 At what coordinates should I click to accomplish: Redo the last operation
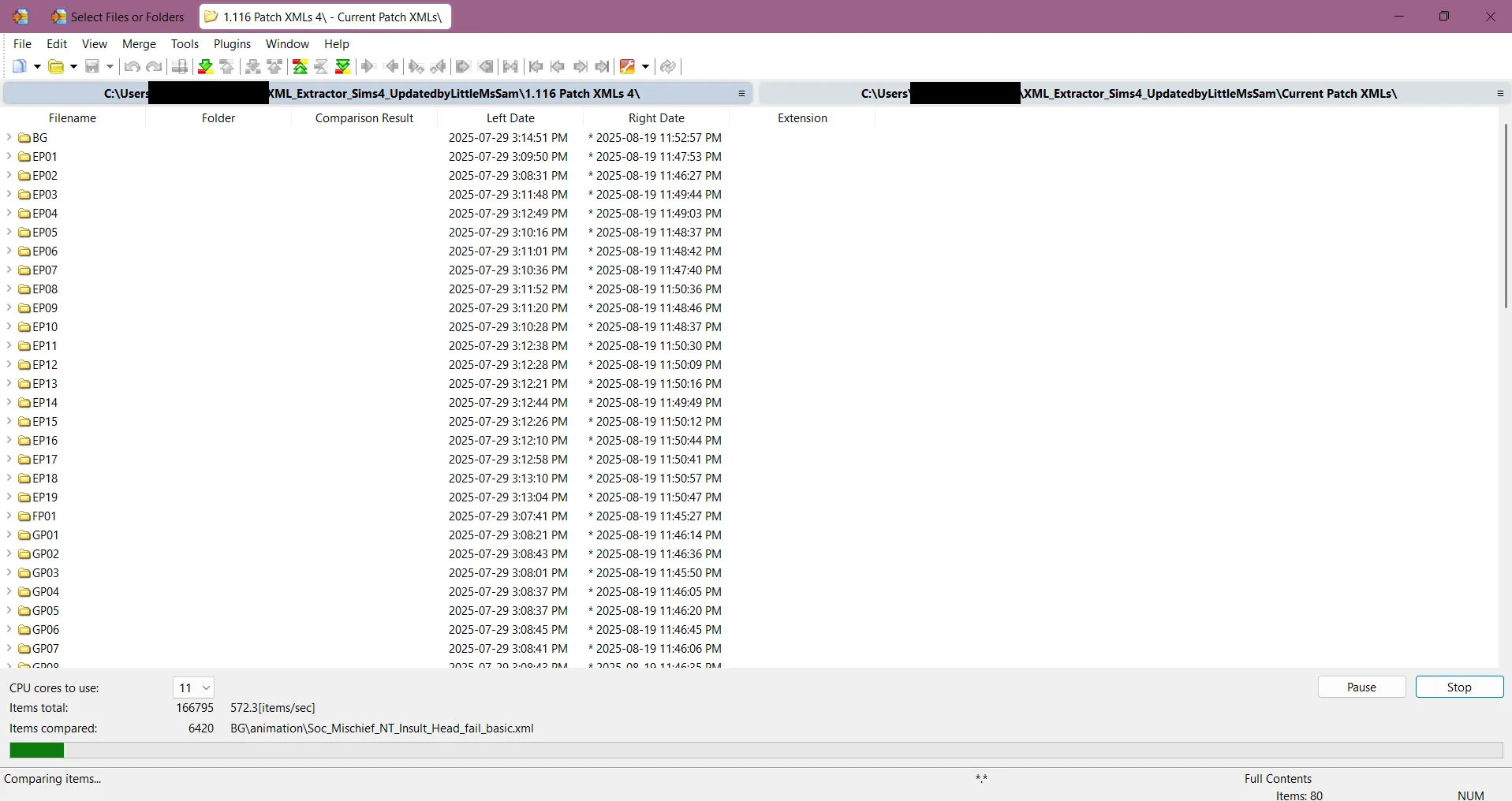point(154,67)
